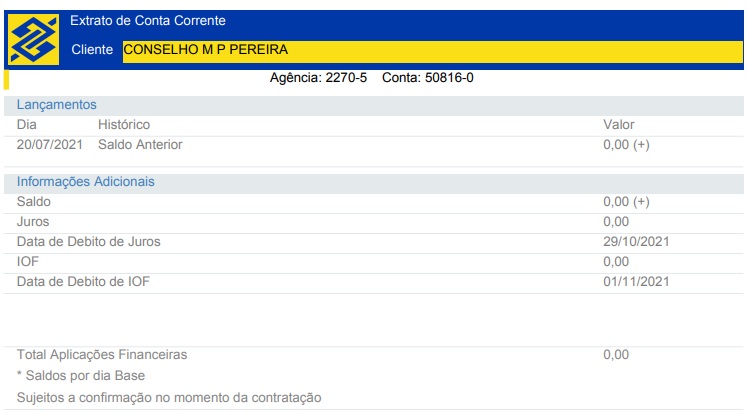The image size is (748, 415).
Task: Click the Banco do Brasil logo icon
Action: (x=33, y=39)
